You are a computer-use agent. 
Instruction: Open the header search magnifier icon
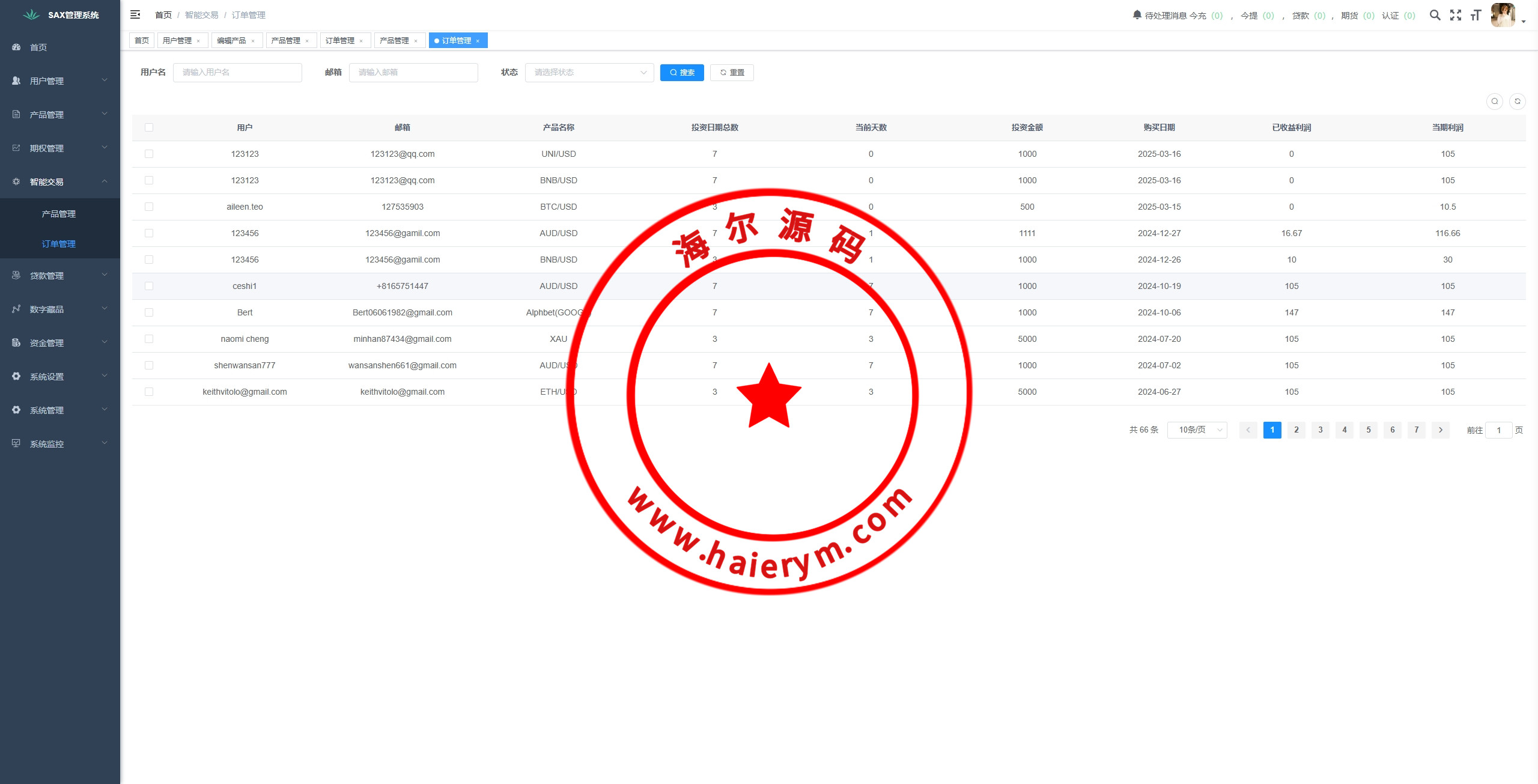pyautogui.click(x=1435, y=15)
